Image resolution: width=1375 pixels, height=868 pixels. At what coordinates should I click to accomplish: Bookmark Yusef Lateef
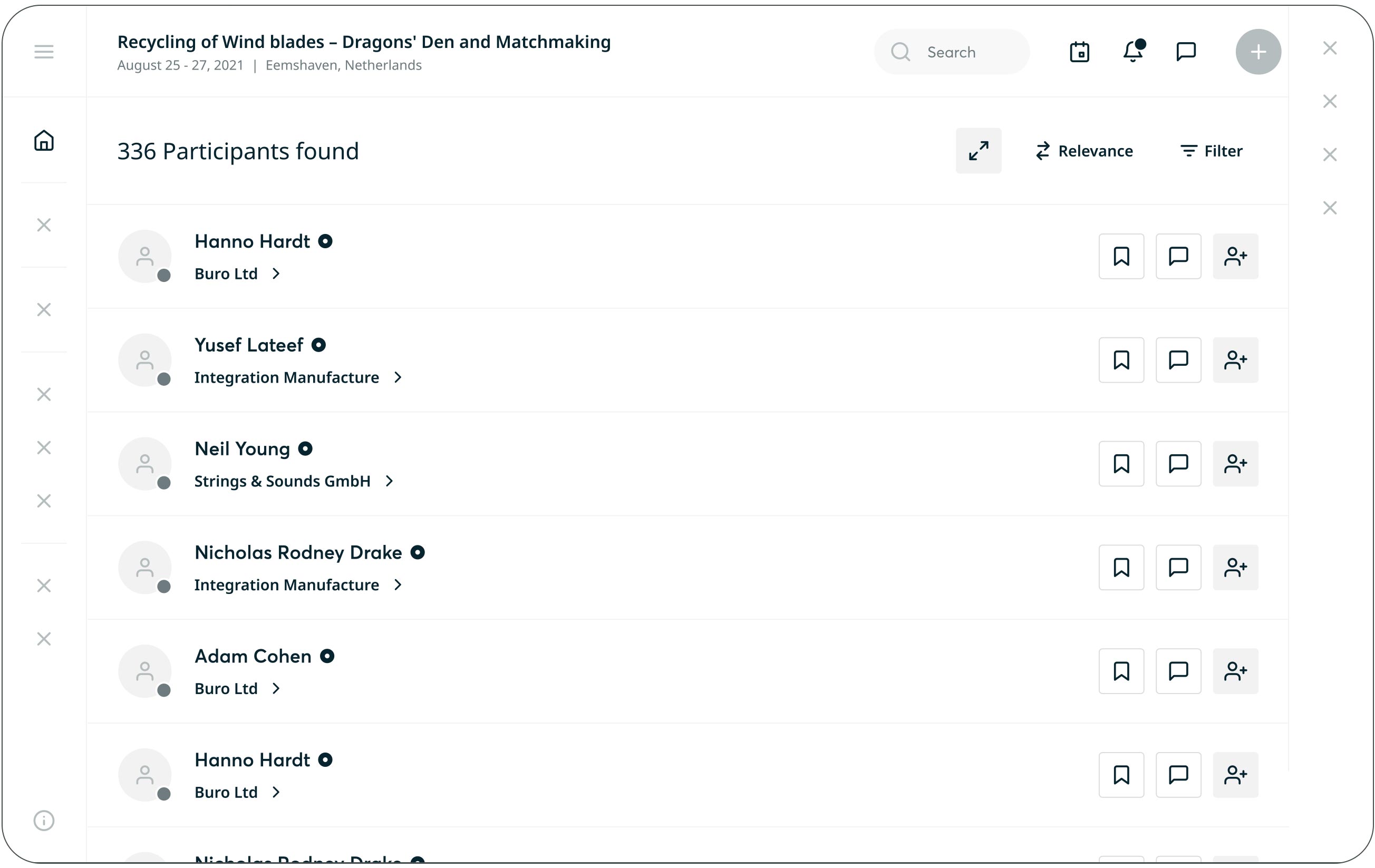pyautogui.click(x=1121, y=360)
